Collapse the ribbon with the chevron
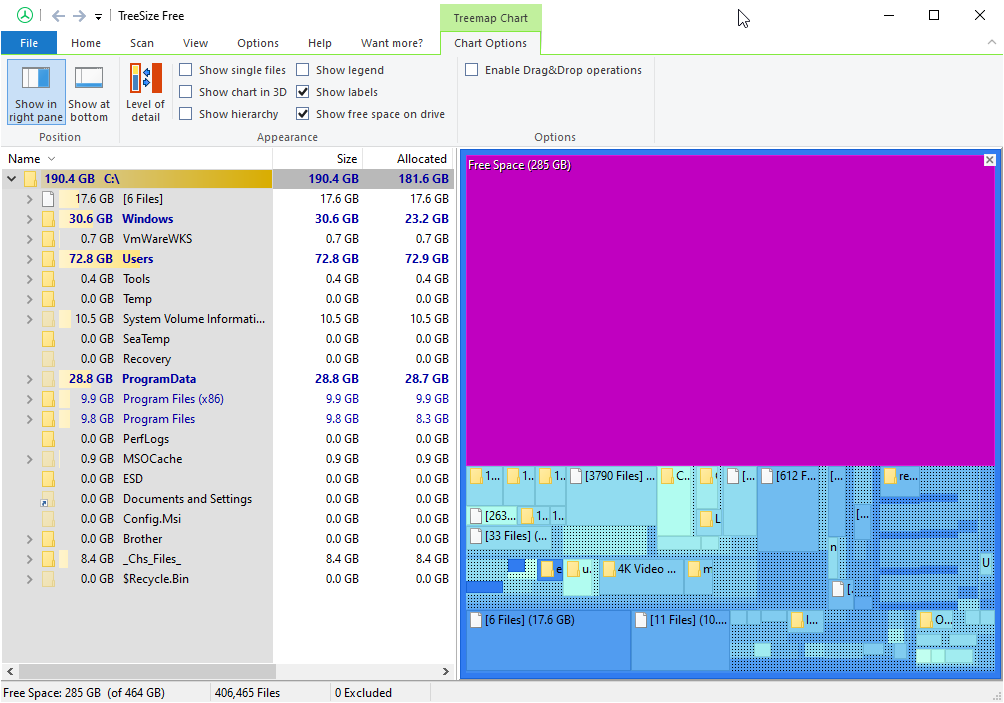Viewport: 1004px width, 703px height. pos(991,42)
